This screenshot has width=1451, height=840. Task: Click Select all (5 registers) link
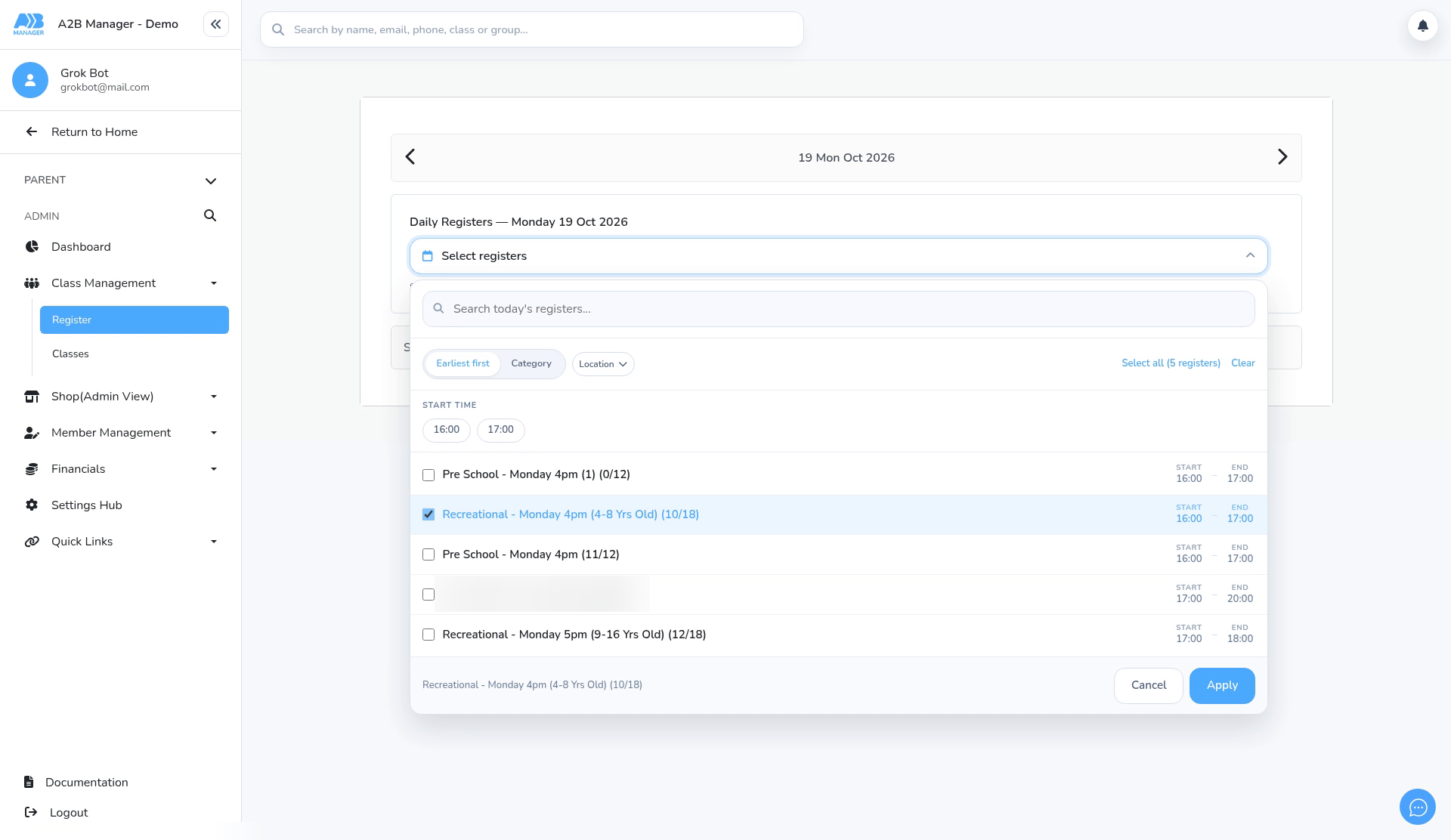pos(1171,363)
